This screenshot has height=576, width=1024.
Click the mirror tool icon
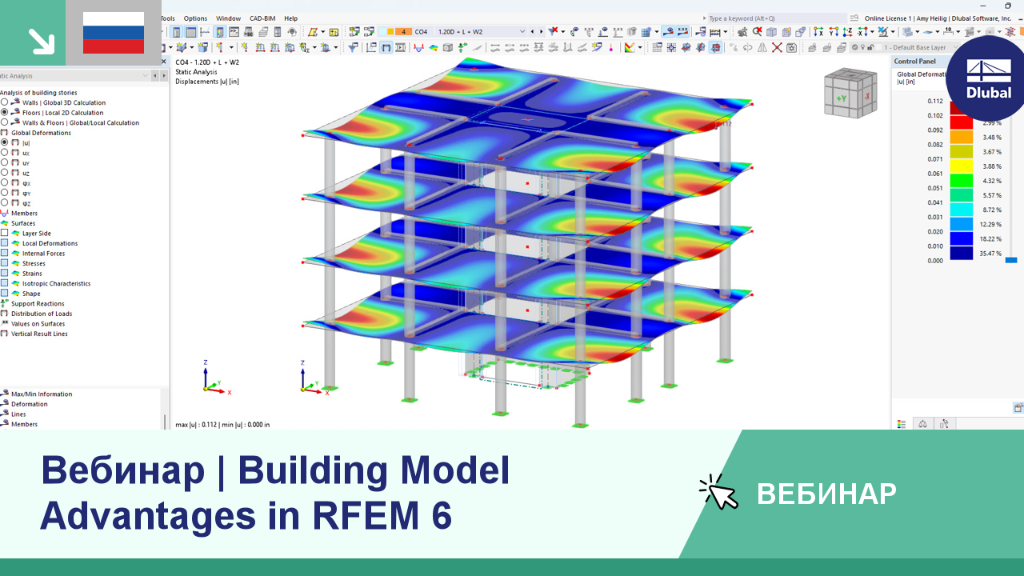point(762,48)
